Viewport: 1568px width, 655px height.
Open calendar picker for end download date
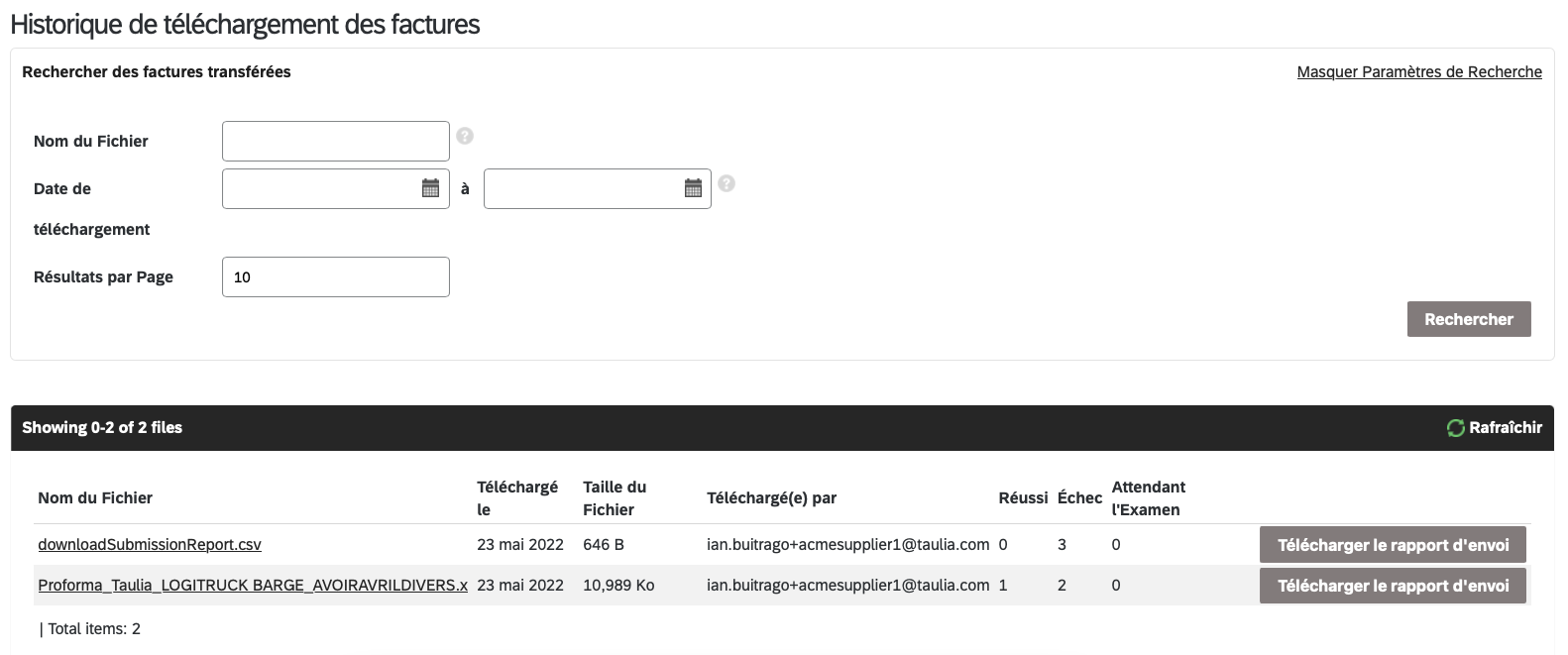point(693,188)
